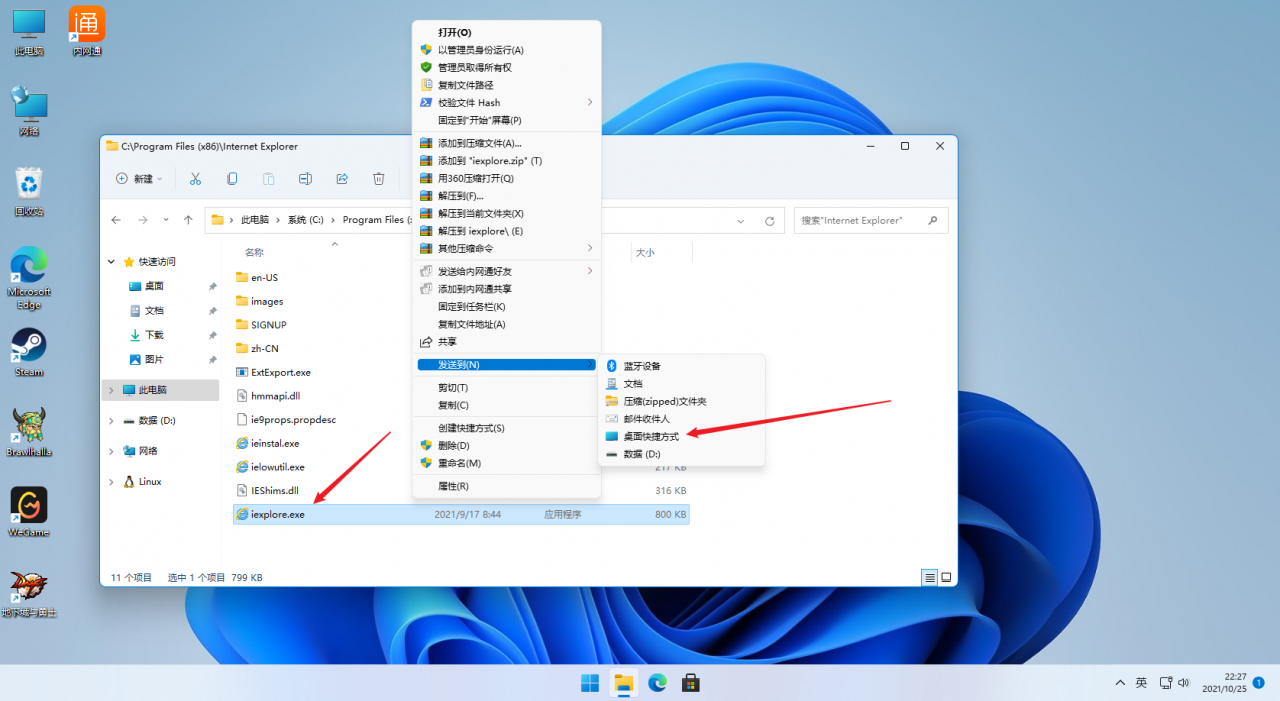Open Steam desktop shortcut
Image resolution: width=1280 pixels, height=701 pixels.
[29, 352]
